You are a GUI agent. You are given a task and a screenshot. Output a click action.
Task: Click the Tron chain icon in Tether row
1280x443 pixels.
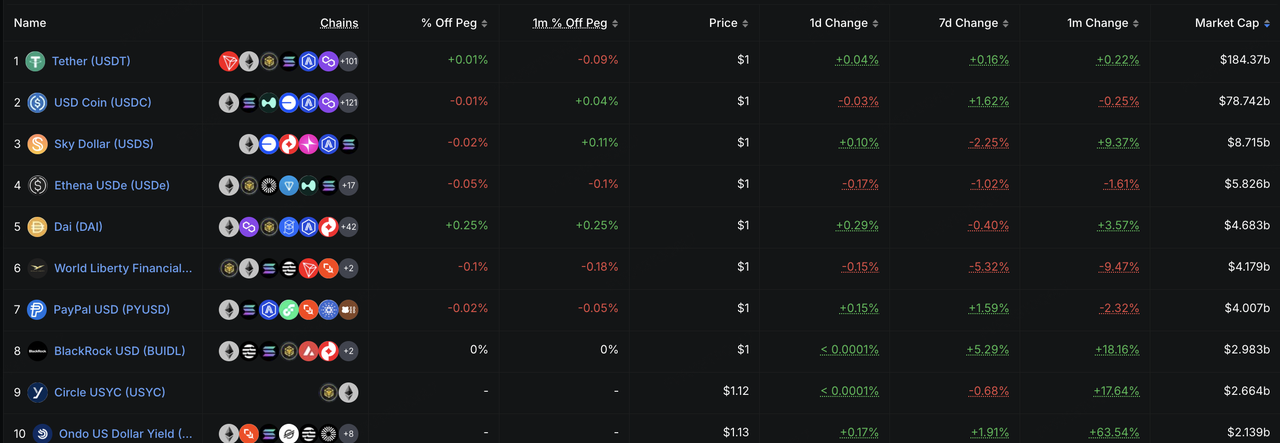(x=228, y=61)
